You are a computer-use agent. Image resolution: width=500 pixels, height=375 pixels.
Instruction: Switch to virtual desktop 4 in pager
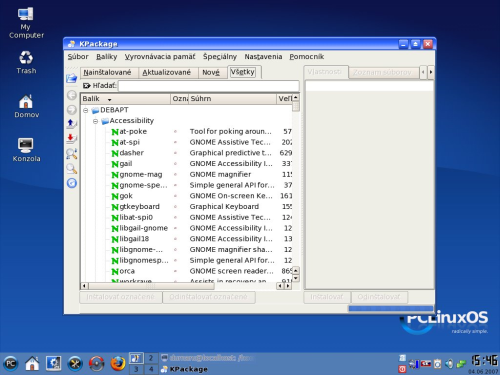pyautogui.click(x=151, y=369)
